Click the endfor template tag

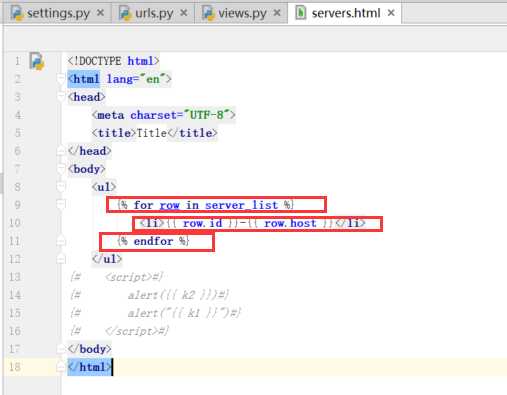[153, 241]
